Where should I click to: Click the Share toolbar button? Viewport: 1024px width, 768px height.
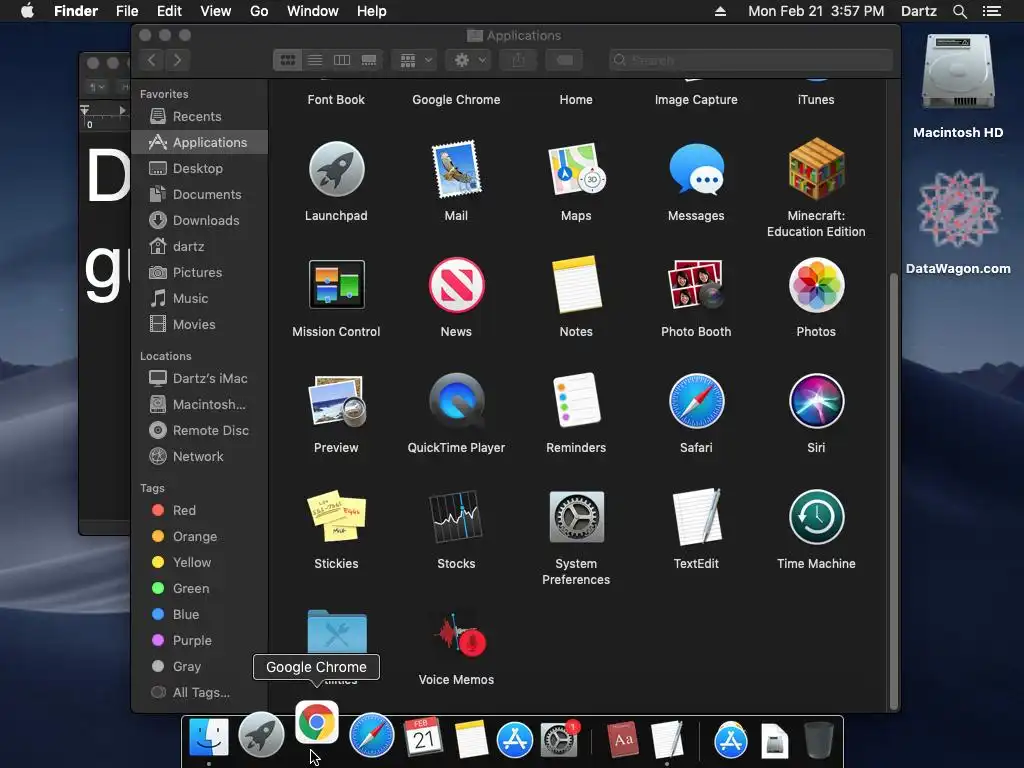click(519, 60)
